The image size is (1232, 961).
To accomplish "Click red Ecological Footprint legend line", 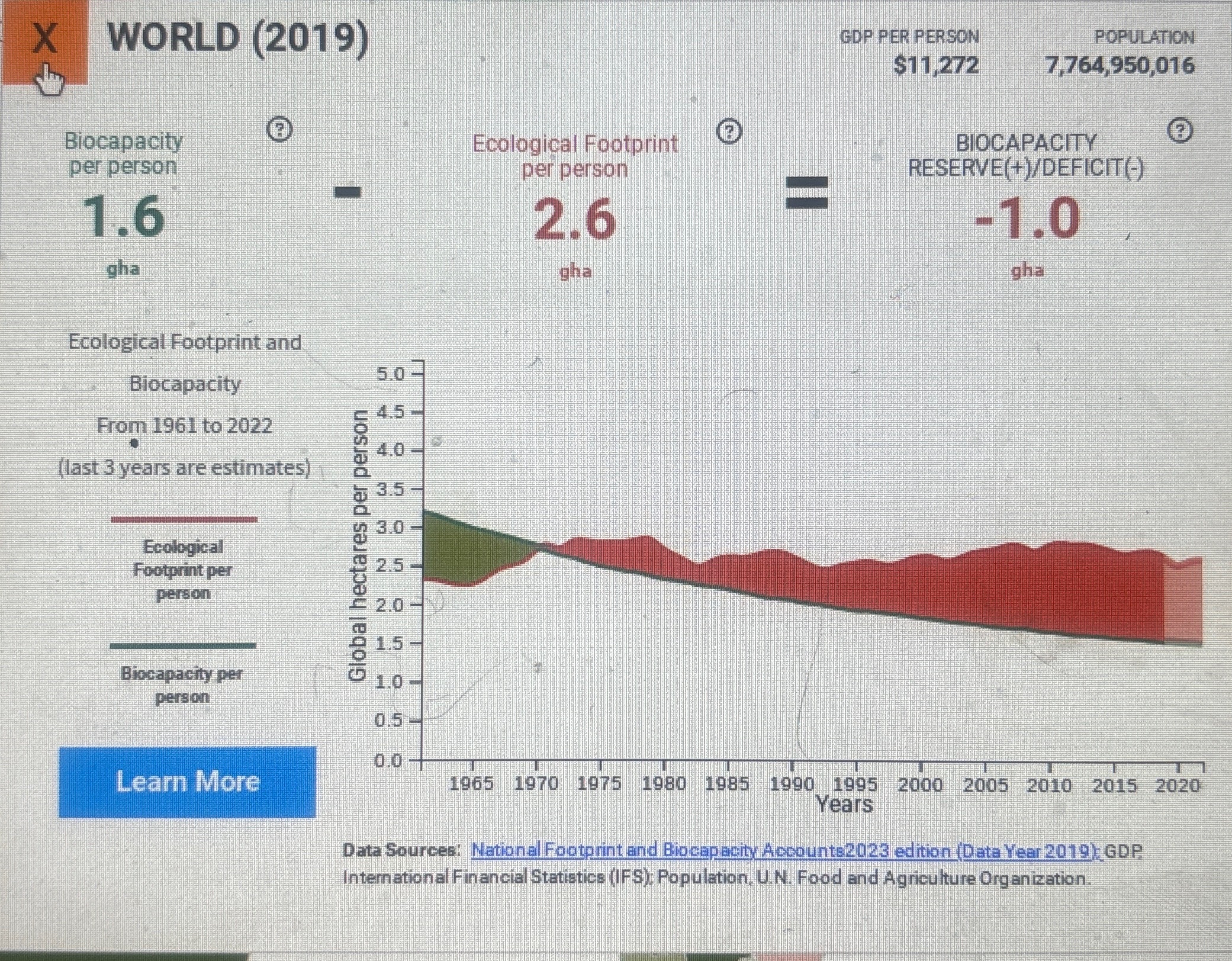I will [184, 519].
